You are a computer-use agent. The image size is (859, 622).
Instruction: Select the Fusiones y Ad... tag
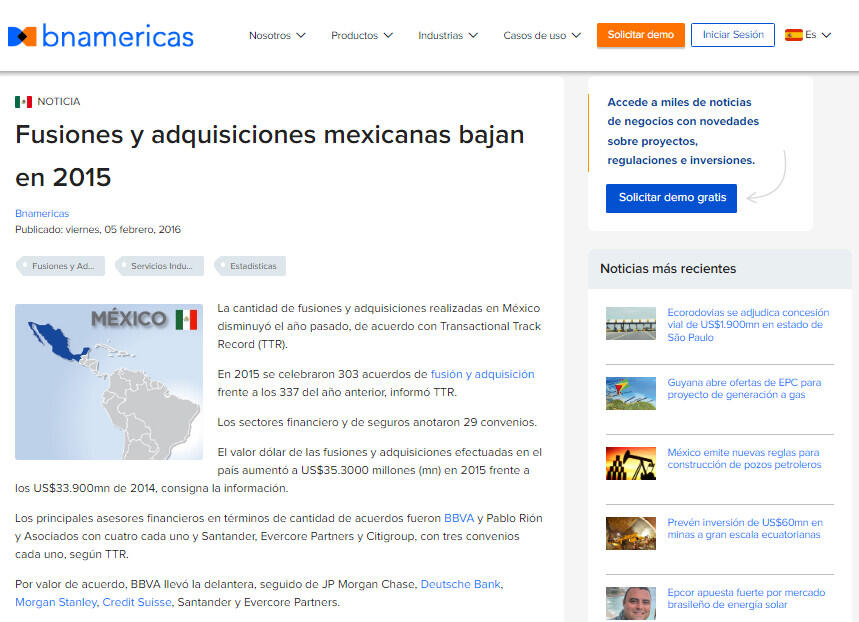[x=62, y=266]
